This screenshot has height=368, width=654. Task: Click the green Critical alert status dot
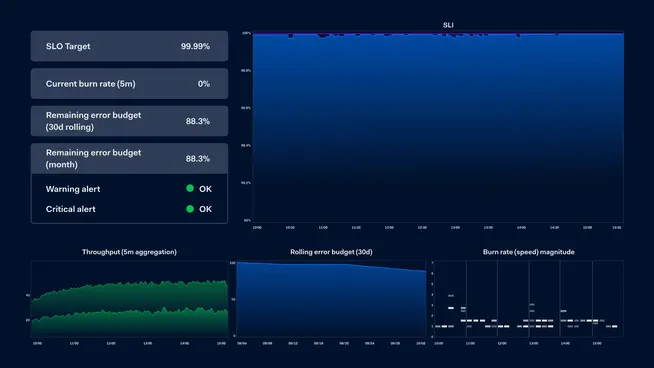click(190, 209)
